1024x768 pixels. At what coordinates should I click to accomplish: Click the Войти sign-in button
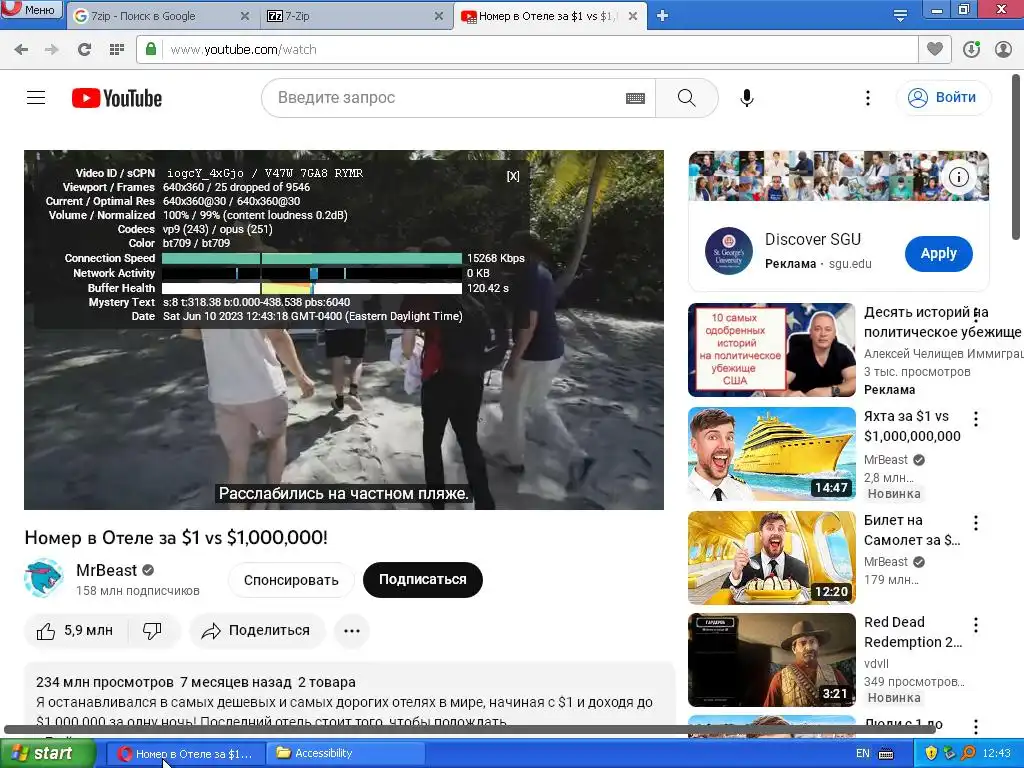pos(943,98)
